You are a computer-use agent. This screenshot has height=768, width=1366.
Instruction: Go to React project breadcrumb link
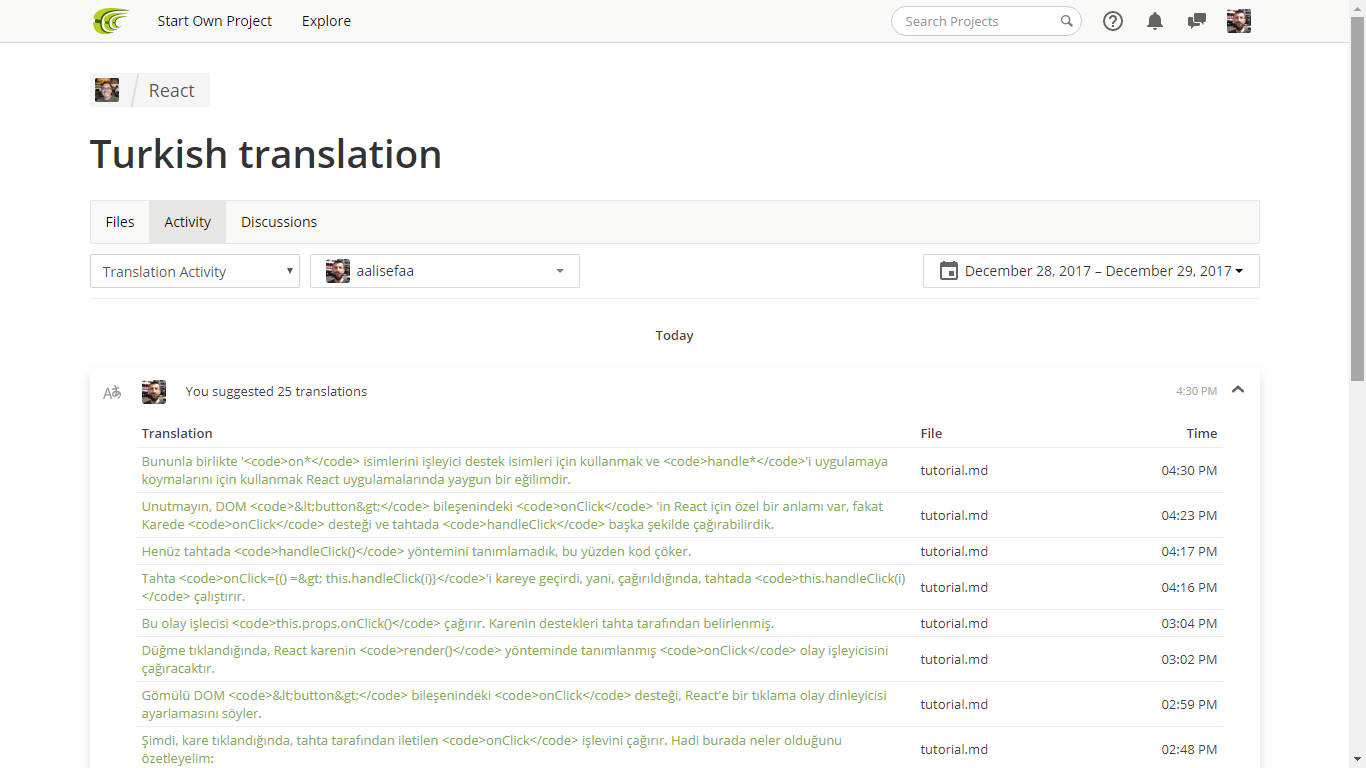click(172, 90)
